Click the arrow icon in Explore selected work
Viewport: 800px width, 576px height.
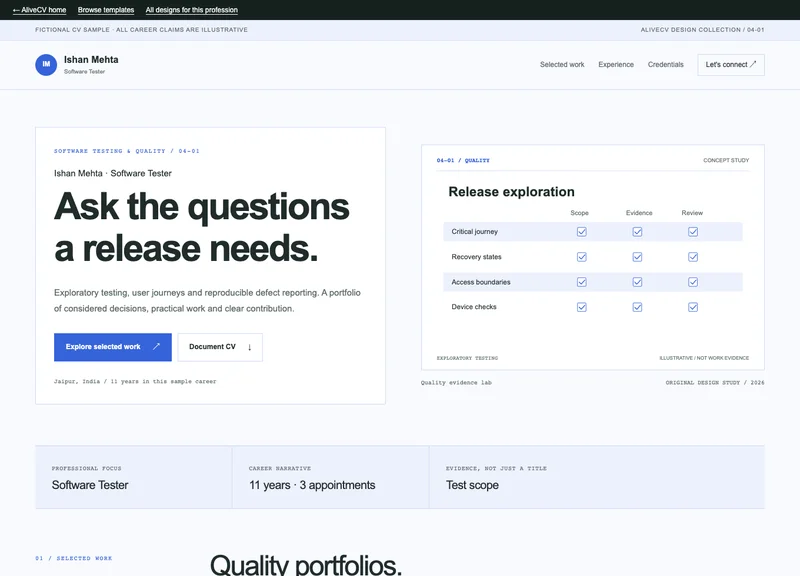pyautogui.click(x=156, y=346)
